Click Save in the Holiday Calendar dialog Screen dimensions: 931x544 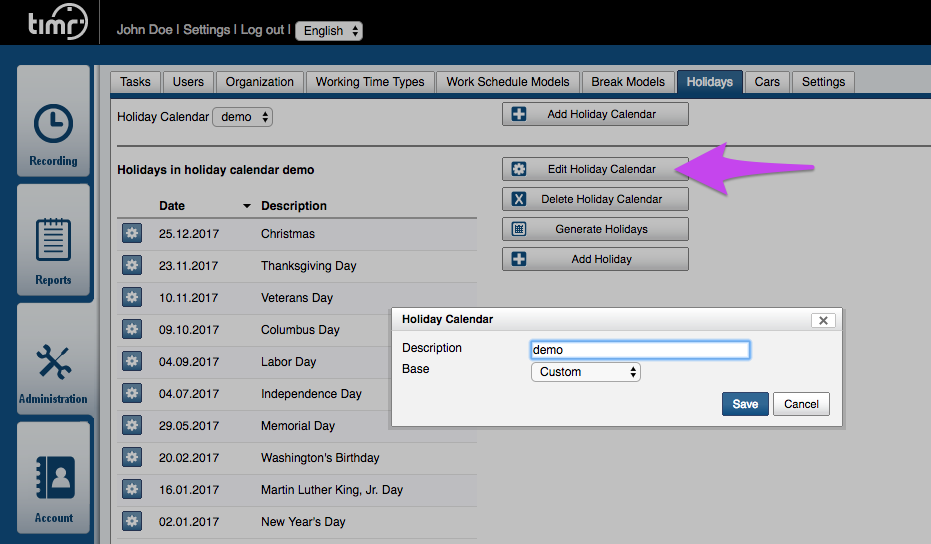[x=745, y=404]
